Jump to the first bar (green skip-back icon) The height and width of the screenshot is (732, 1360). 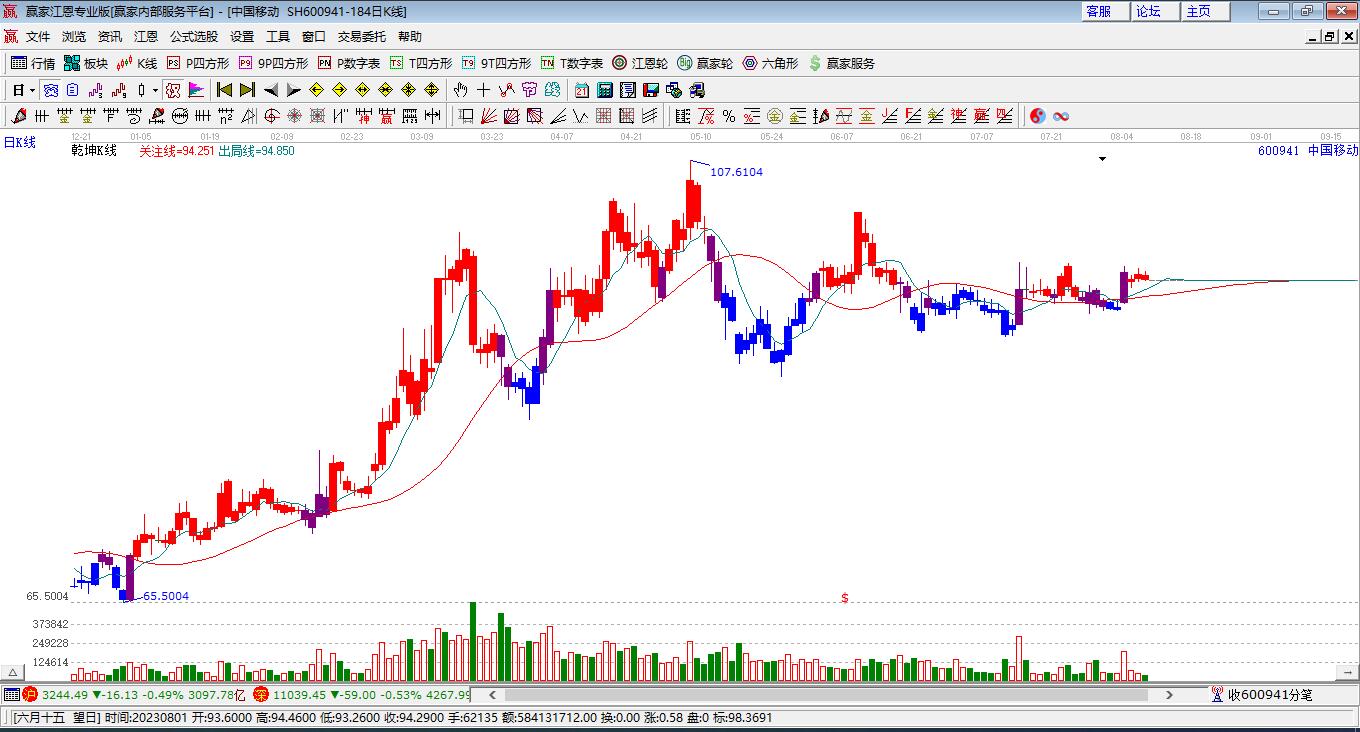coord(224,90)
